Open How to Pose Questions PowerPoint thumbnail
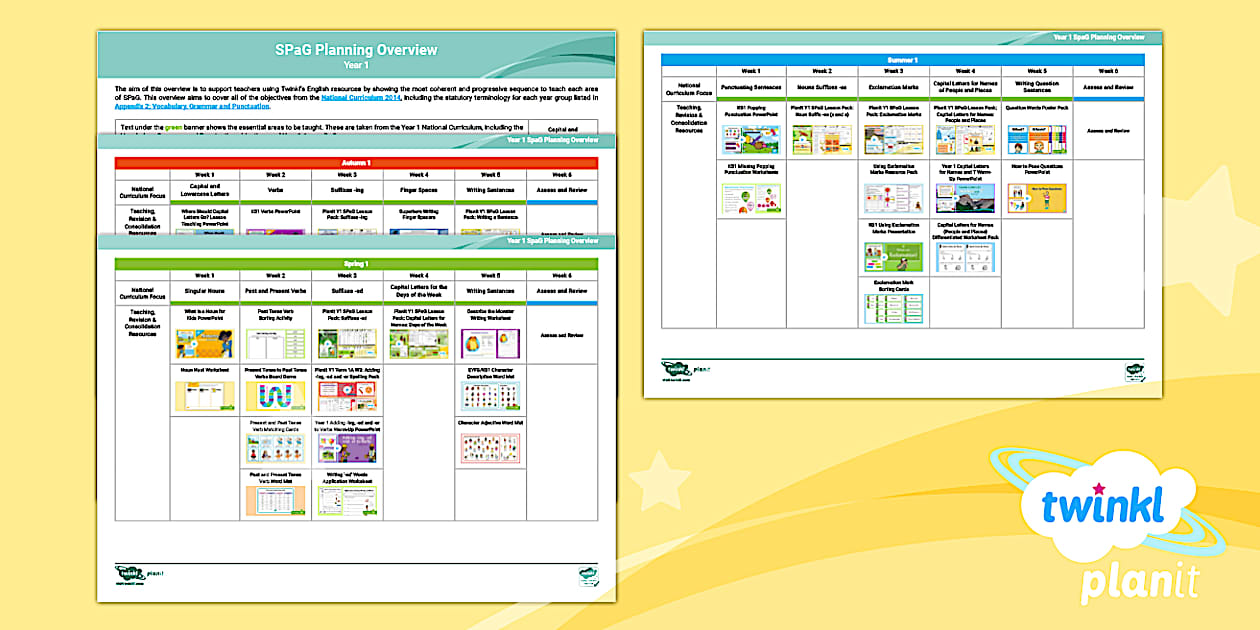The width and height of the screenshot is (1260, 630). point(1037,197)
